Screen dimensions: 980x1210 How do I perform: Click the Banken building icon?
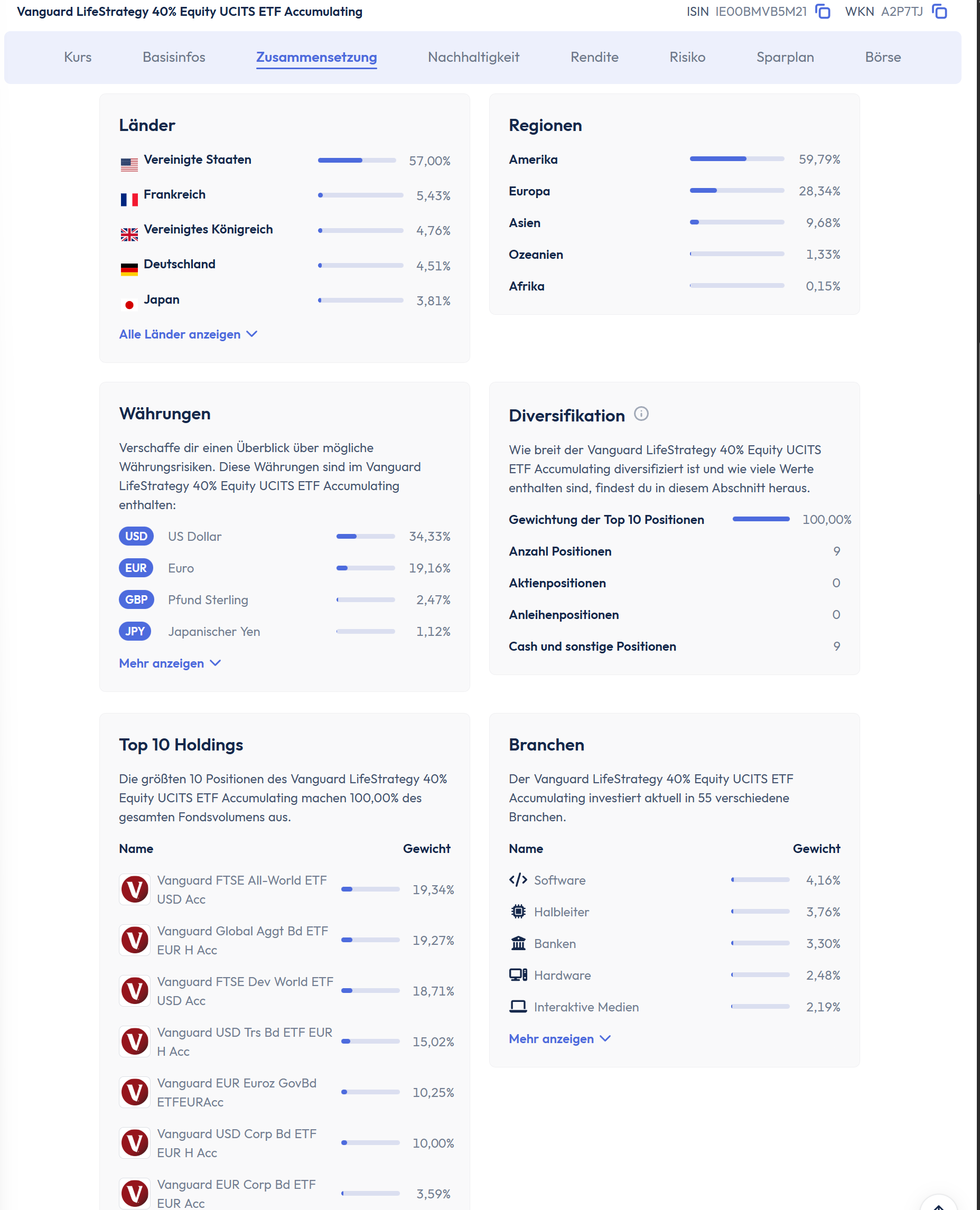tap(518, 943)
